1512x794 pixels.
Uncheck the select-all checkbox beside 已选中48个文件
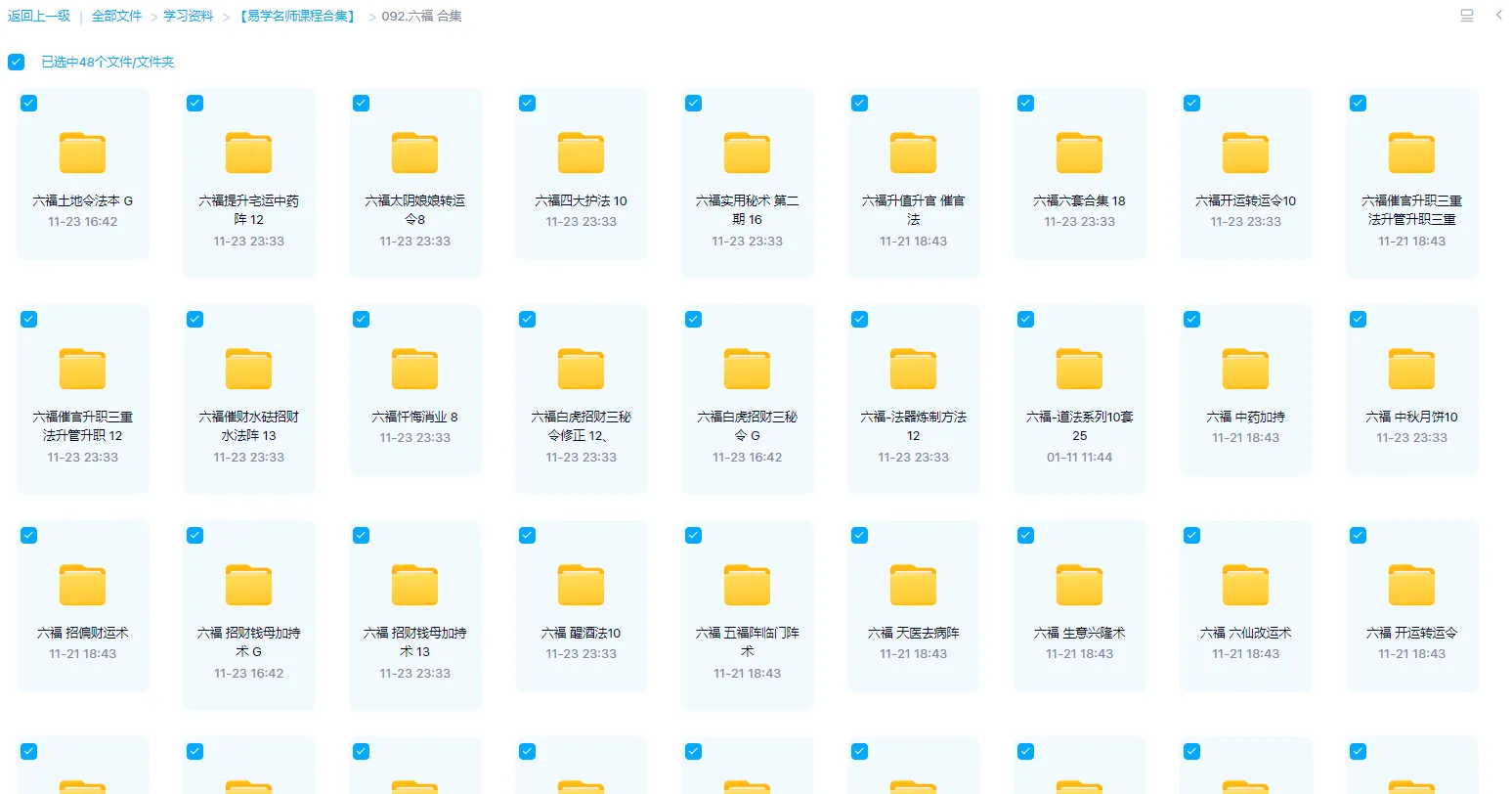(16, 62)
